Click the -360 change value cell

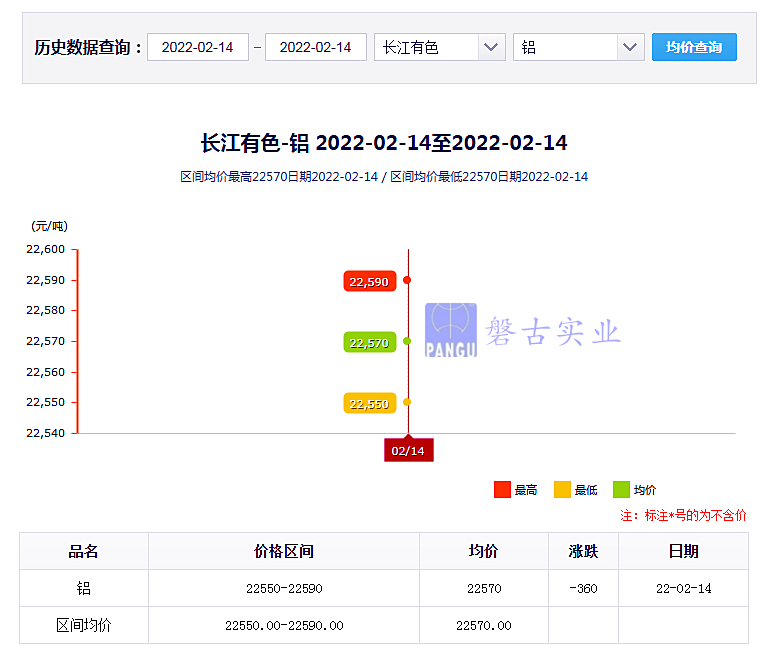click(x=583, y=588)
